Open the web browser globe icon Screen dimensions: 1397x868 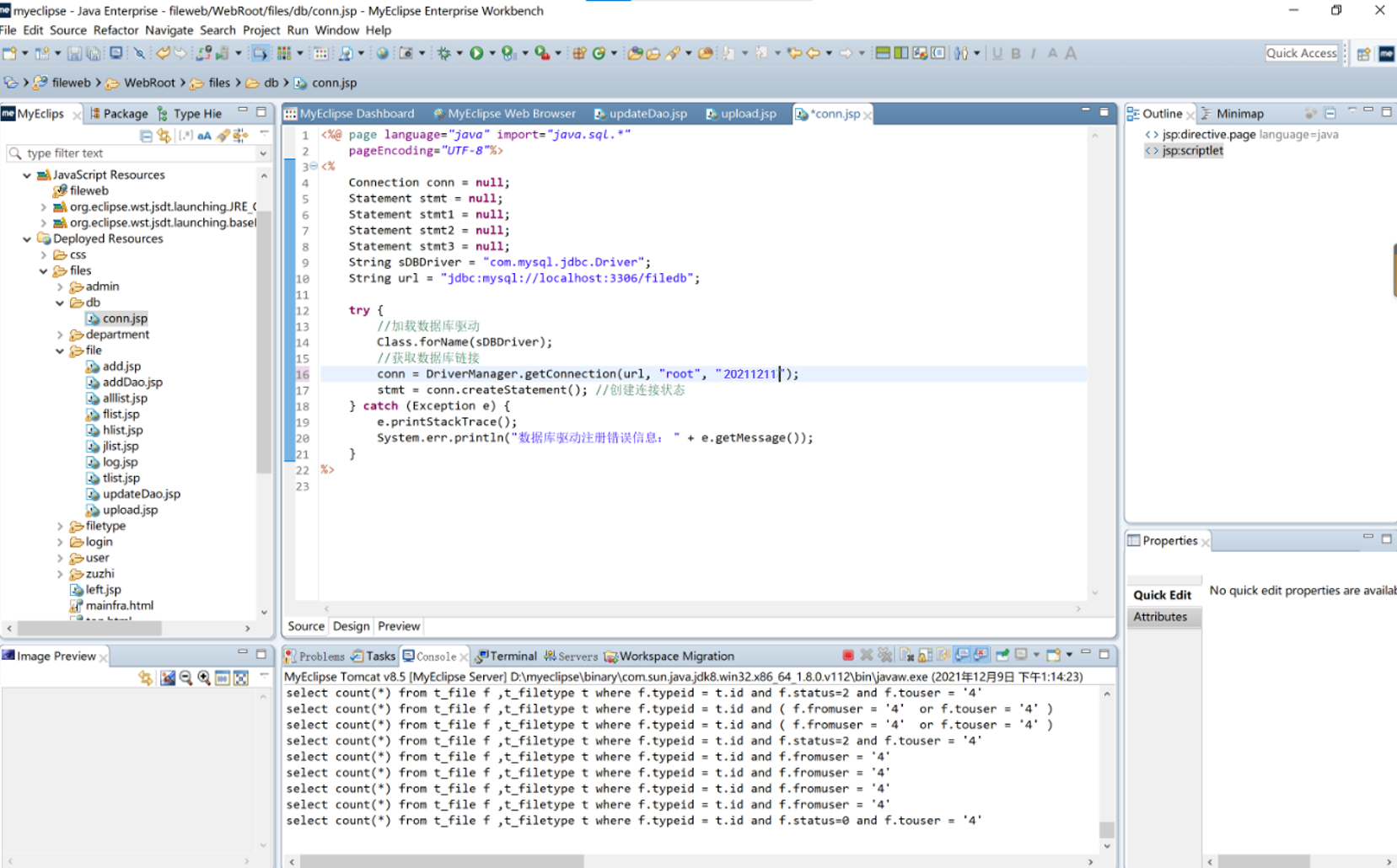point(382,53)
